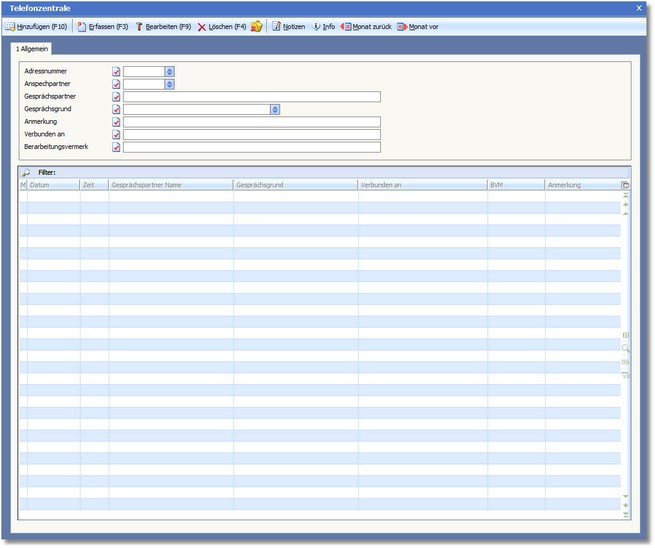
Task: Click the Info toolbar icon
Action: pyautogui.click(x=317, y=27)
